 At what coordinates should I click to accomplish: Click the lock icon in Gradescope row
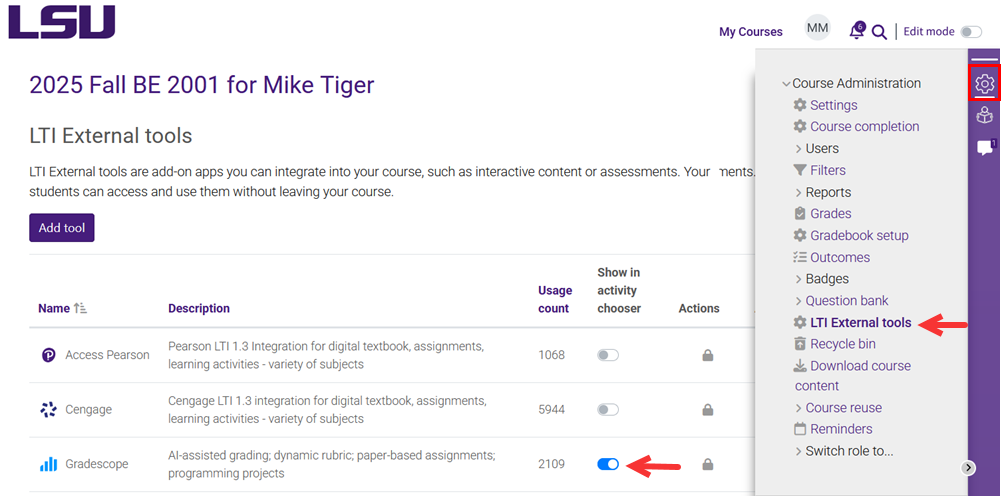point(707,465)
